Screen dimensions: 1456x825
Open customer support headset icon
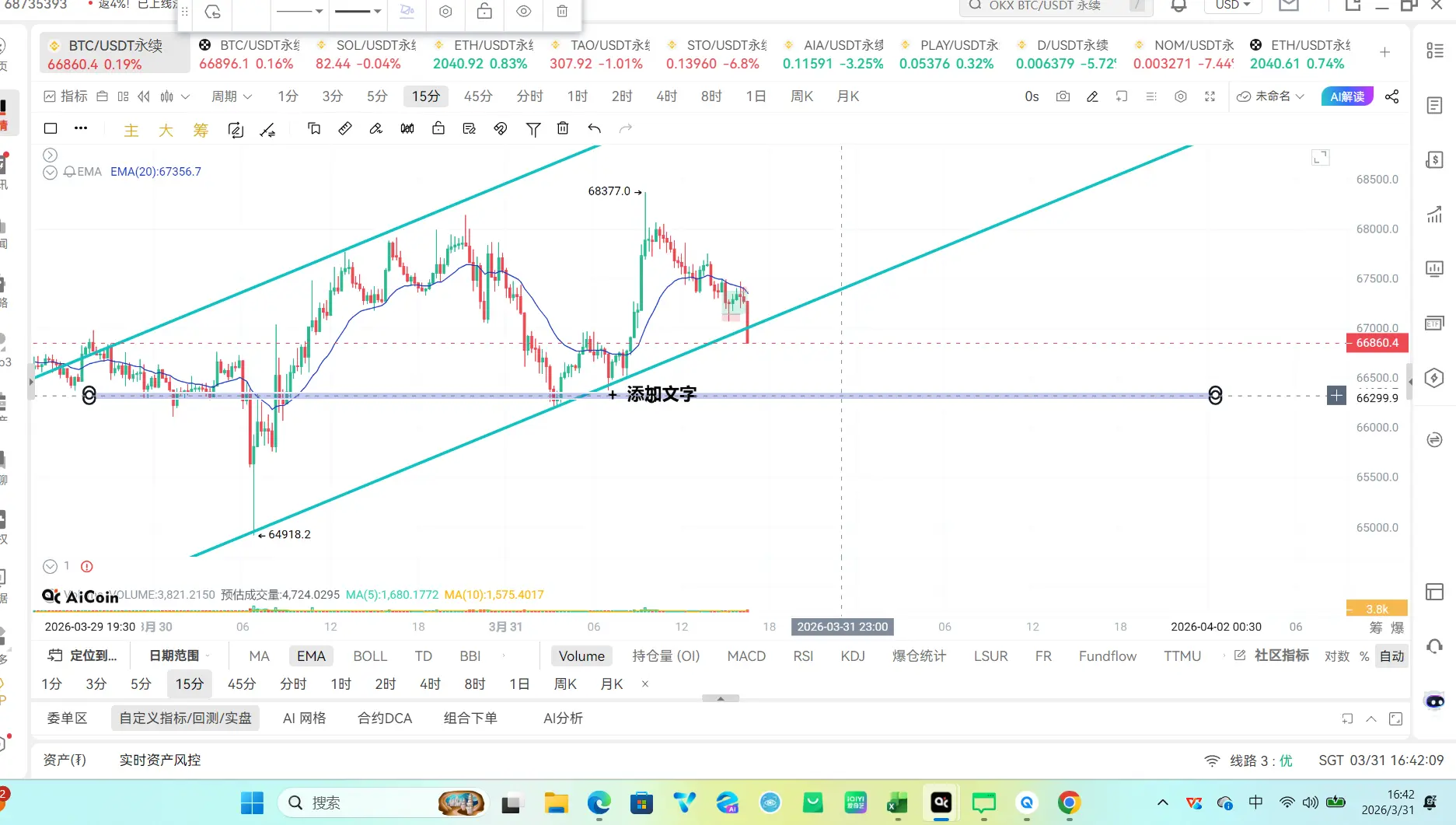click(x=1434, y=646)
